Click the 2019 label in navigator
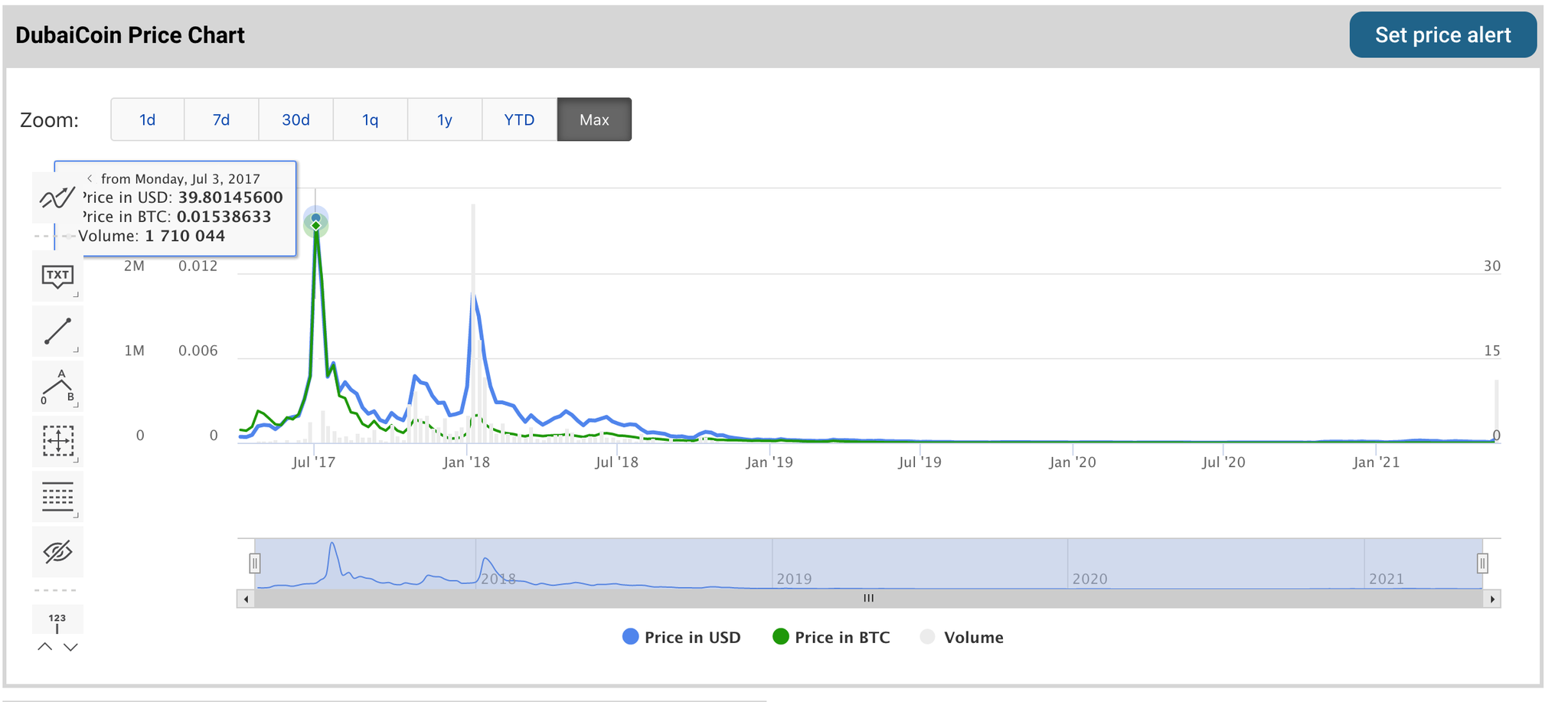 [794, 579]
